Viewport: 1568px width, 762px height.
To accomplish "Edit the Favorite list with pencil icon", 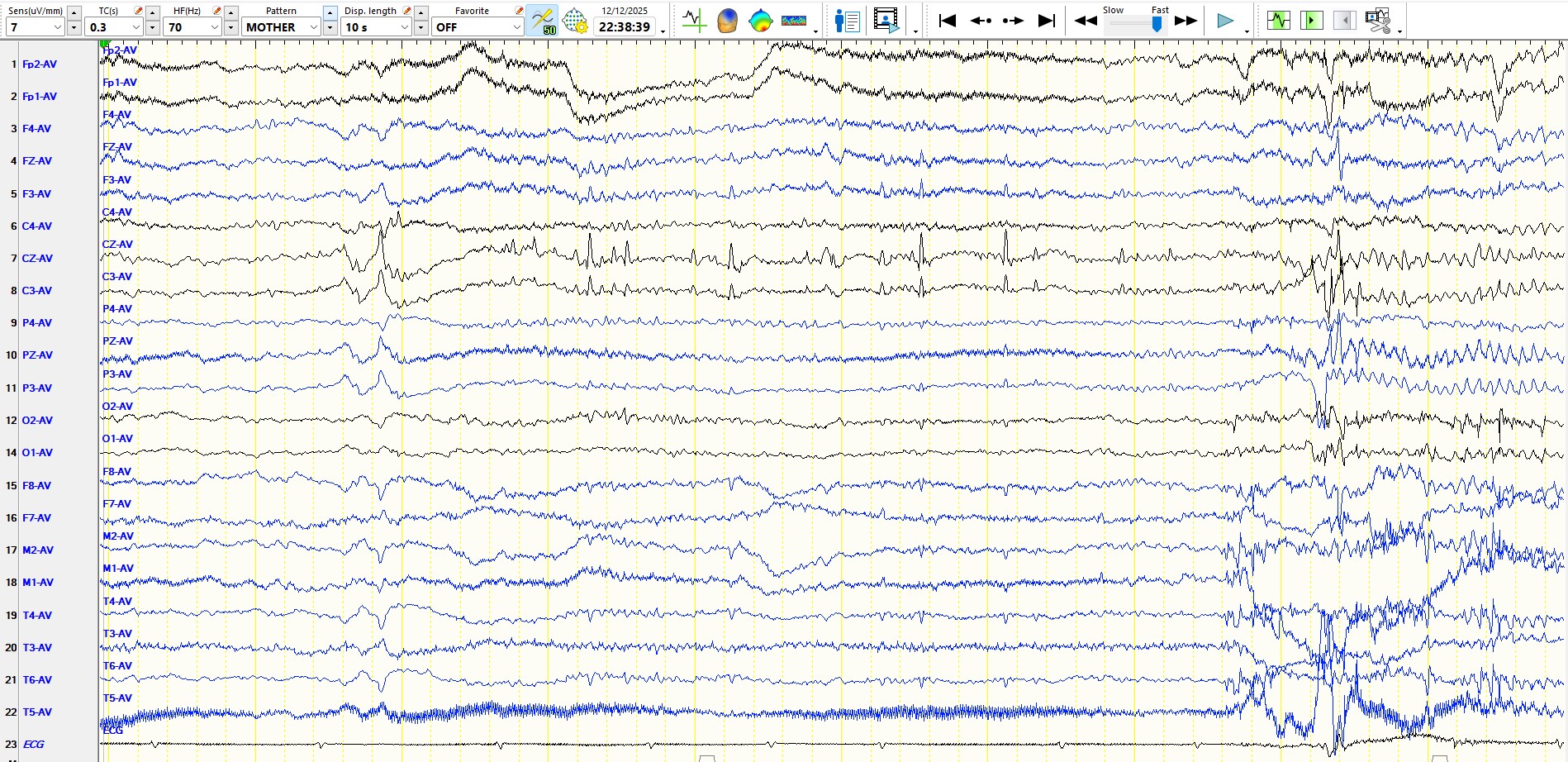I will pyautogui.click(x=518, y=11).
